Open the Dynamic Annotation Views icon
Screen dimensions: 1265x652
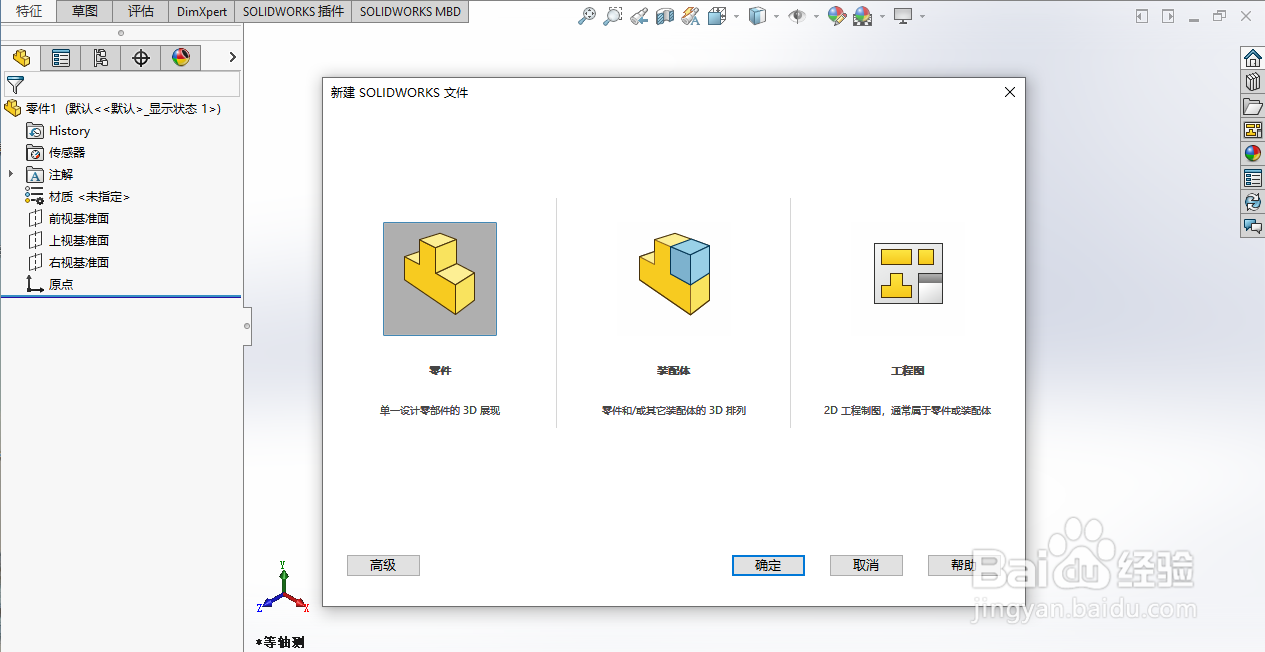(x=691, y=16)
